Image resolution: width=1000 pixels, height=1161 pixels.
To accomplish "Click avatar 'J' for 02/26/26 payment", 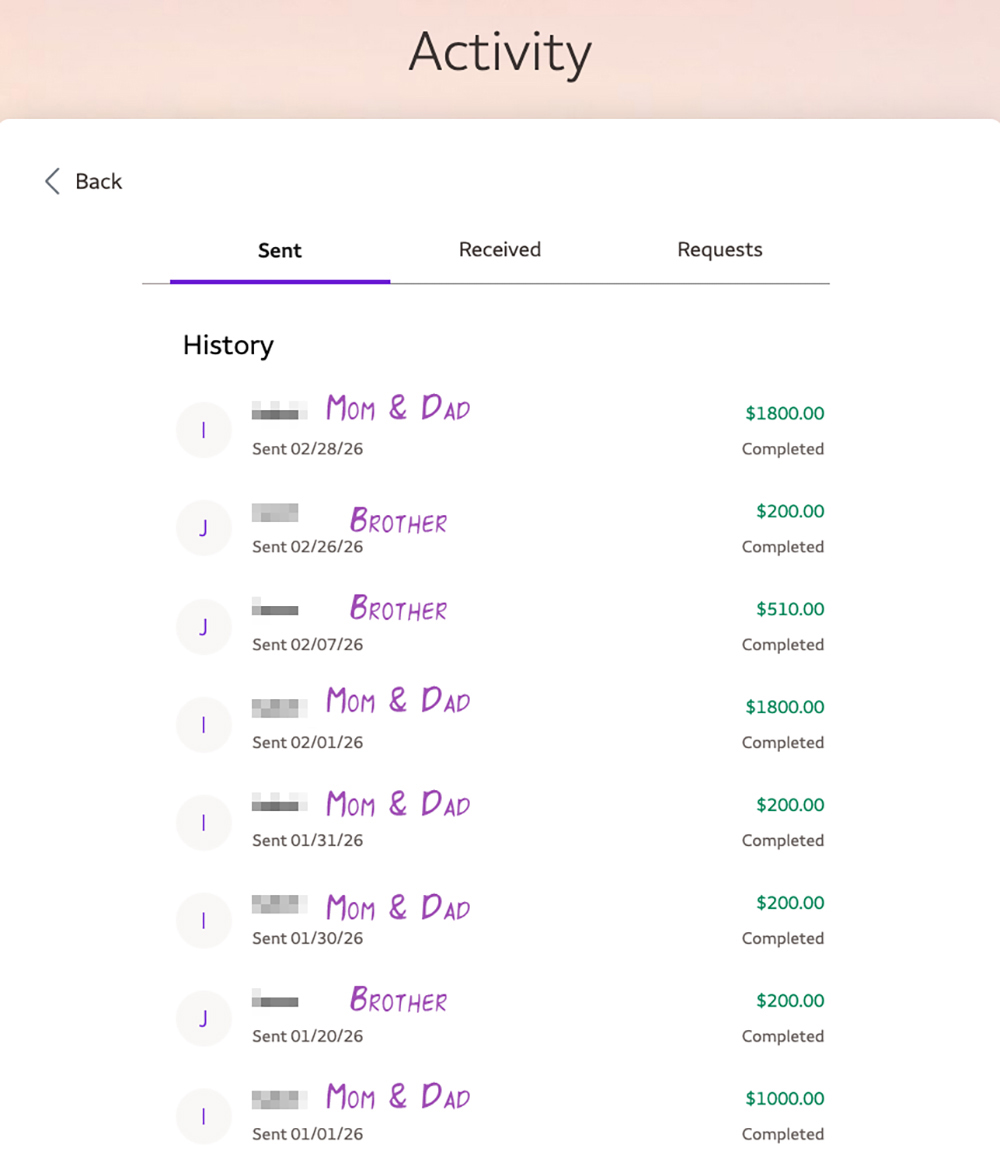I will pos(204,528).
